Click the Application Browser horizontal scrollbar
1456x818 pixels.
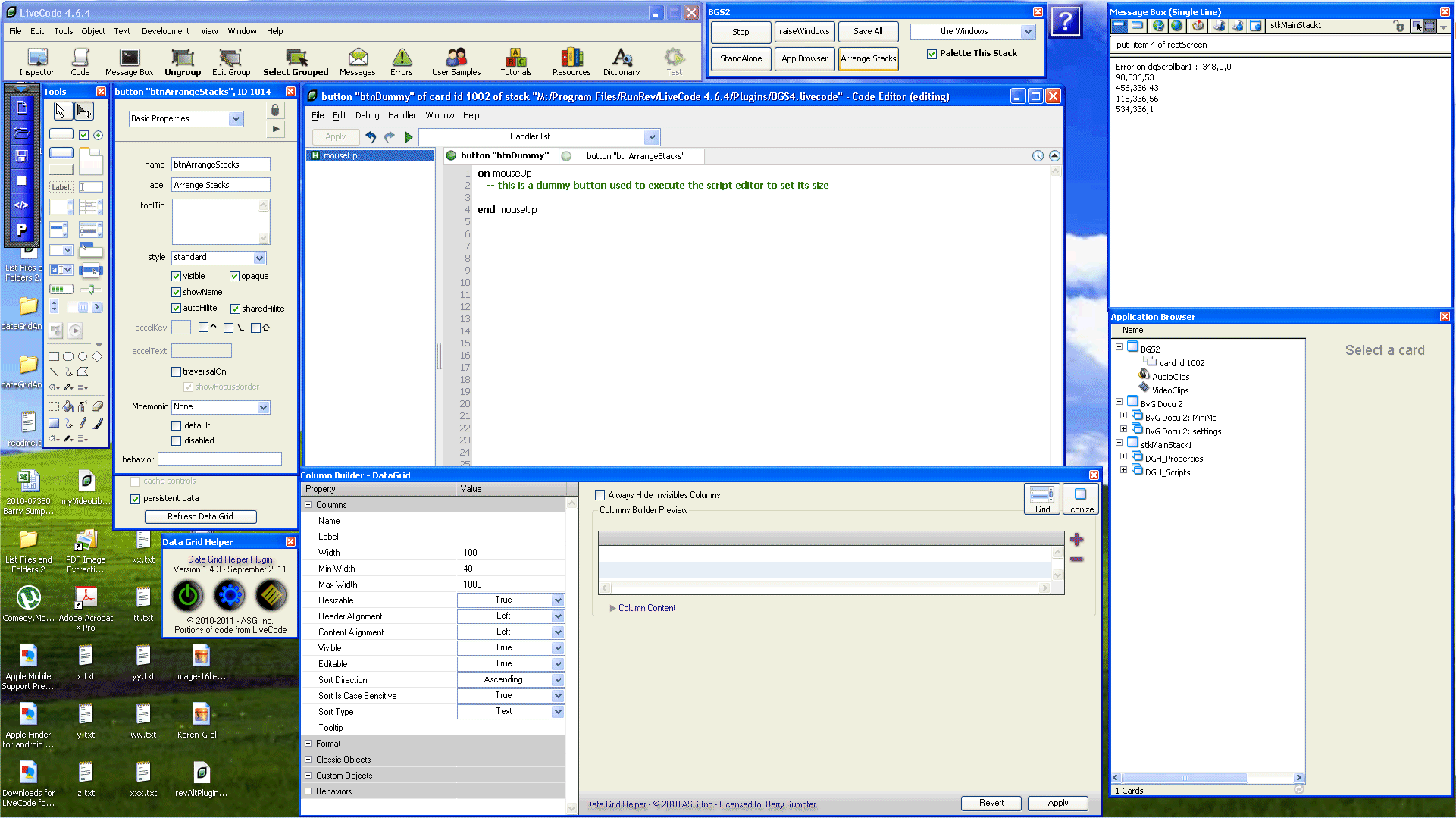pos(1205,778)
